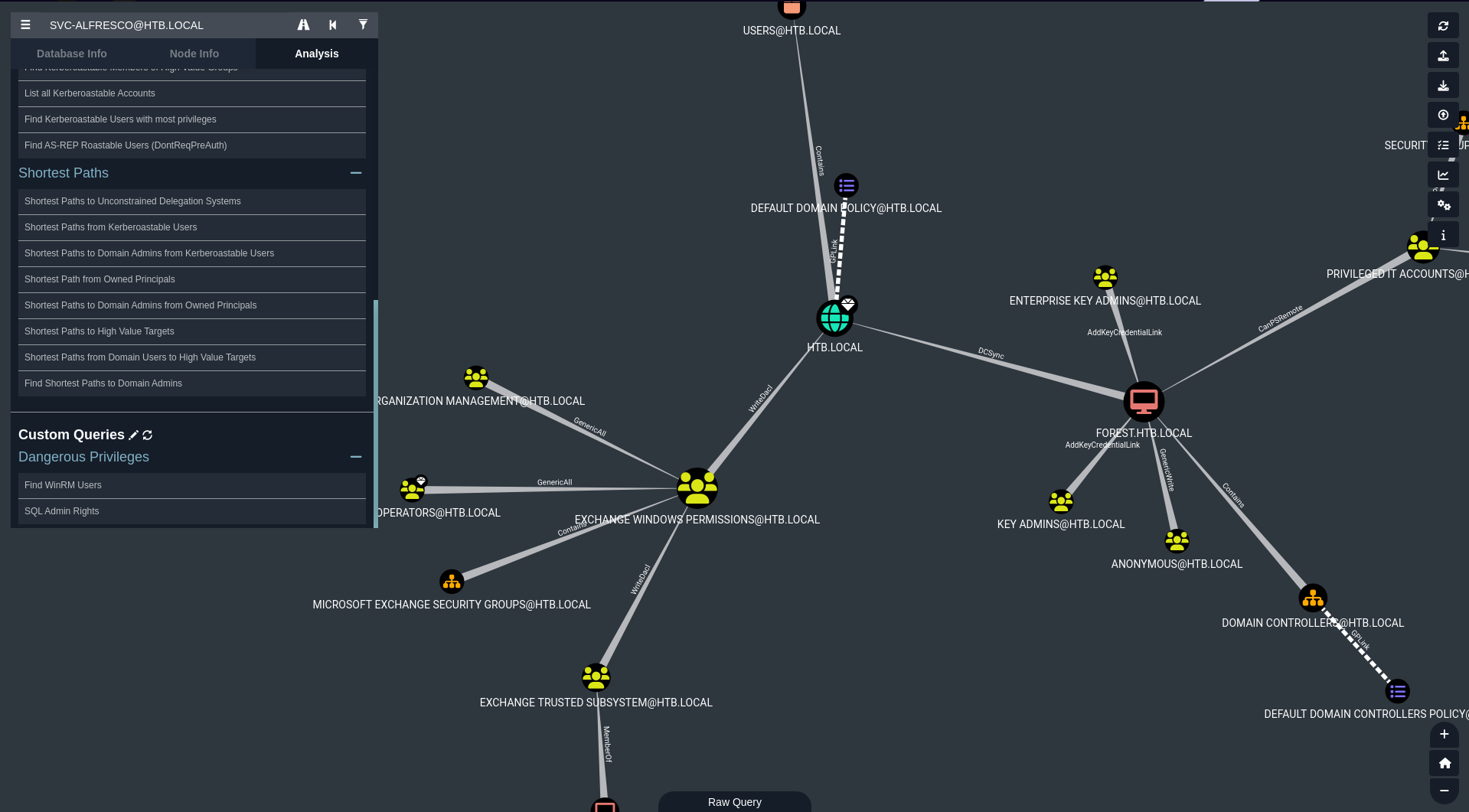1469x812 pixels.
Task: Click the pencil icon beside Custom Queries
Action: point(134,435)
